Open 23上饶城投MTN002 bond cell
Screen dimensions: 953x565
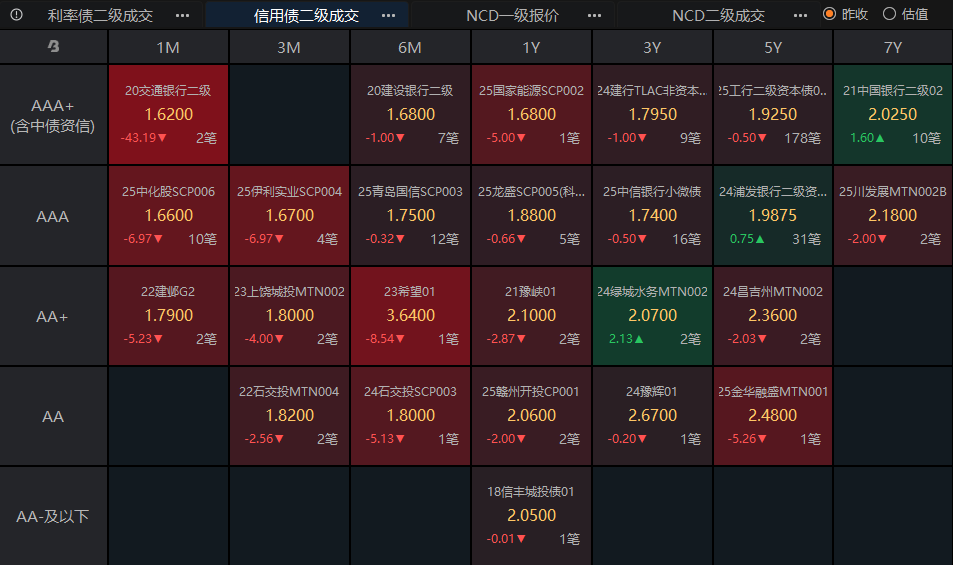pos(289,316)
